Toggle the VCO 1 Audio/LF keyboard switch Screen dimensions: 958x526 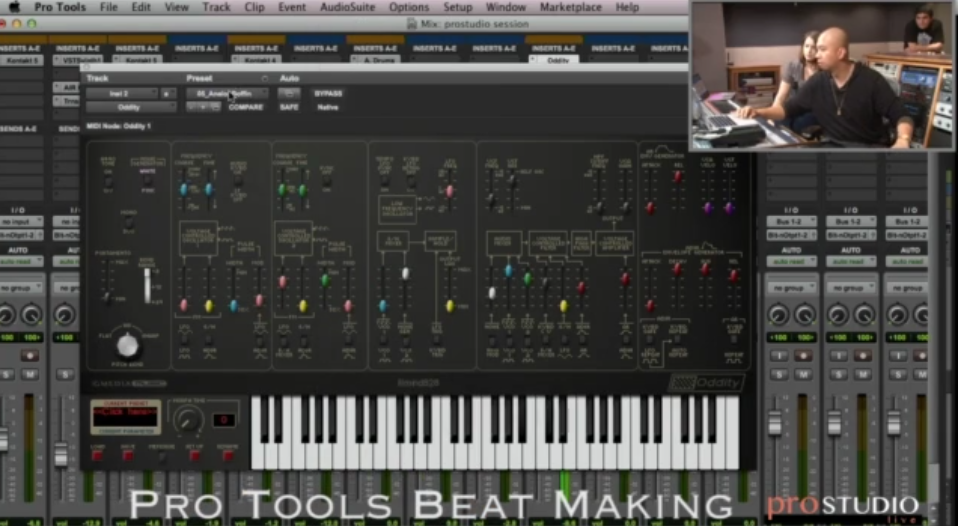tap(238, 181)
